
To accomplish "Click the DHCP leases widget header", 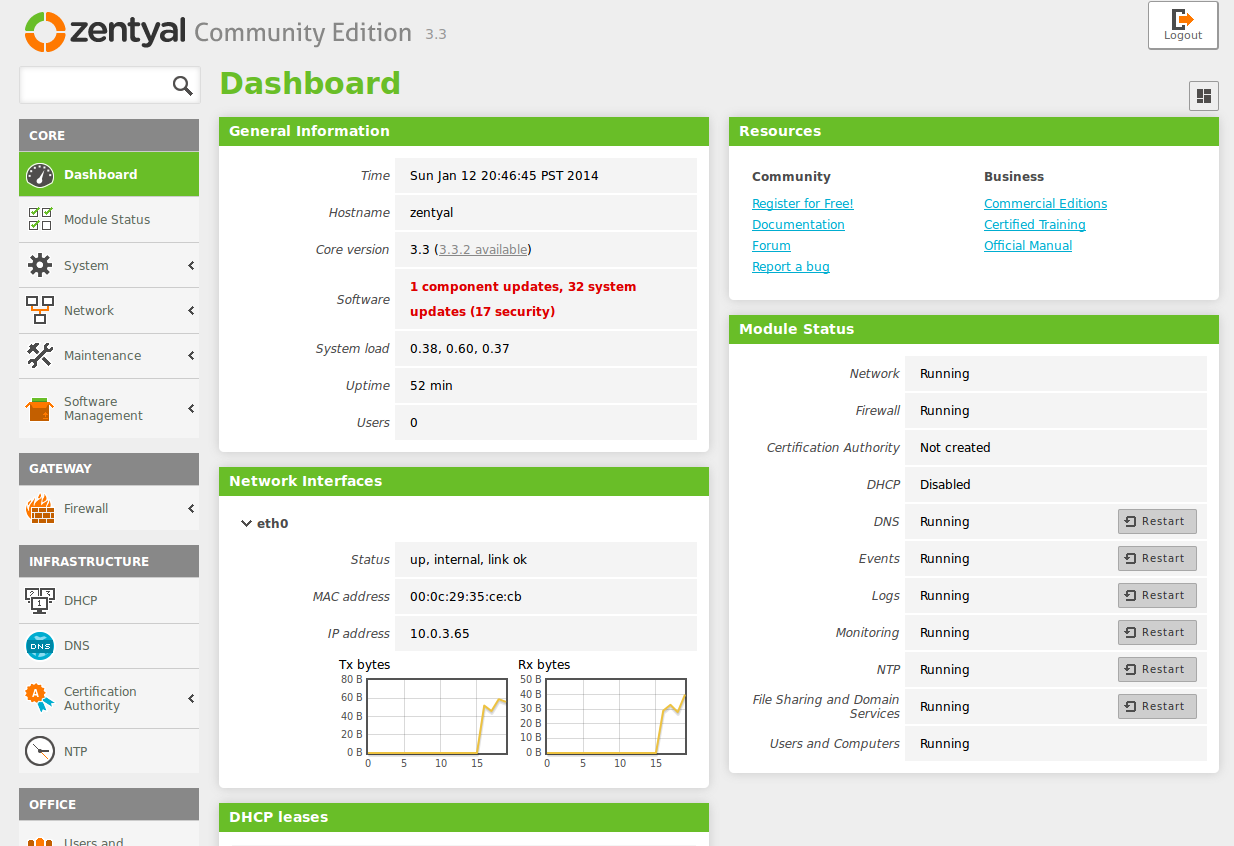I will click(464, 817).
